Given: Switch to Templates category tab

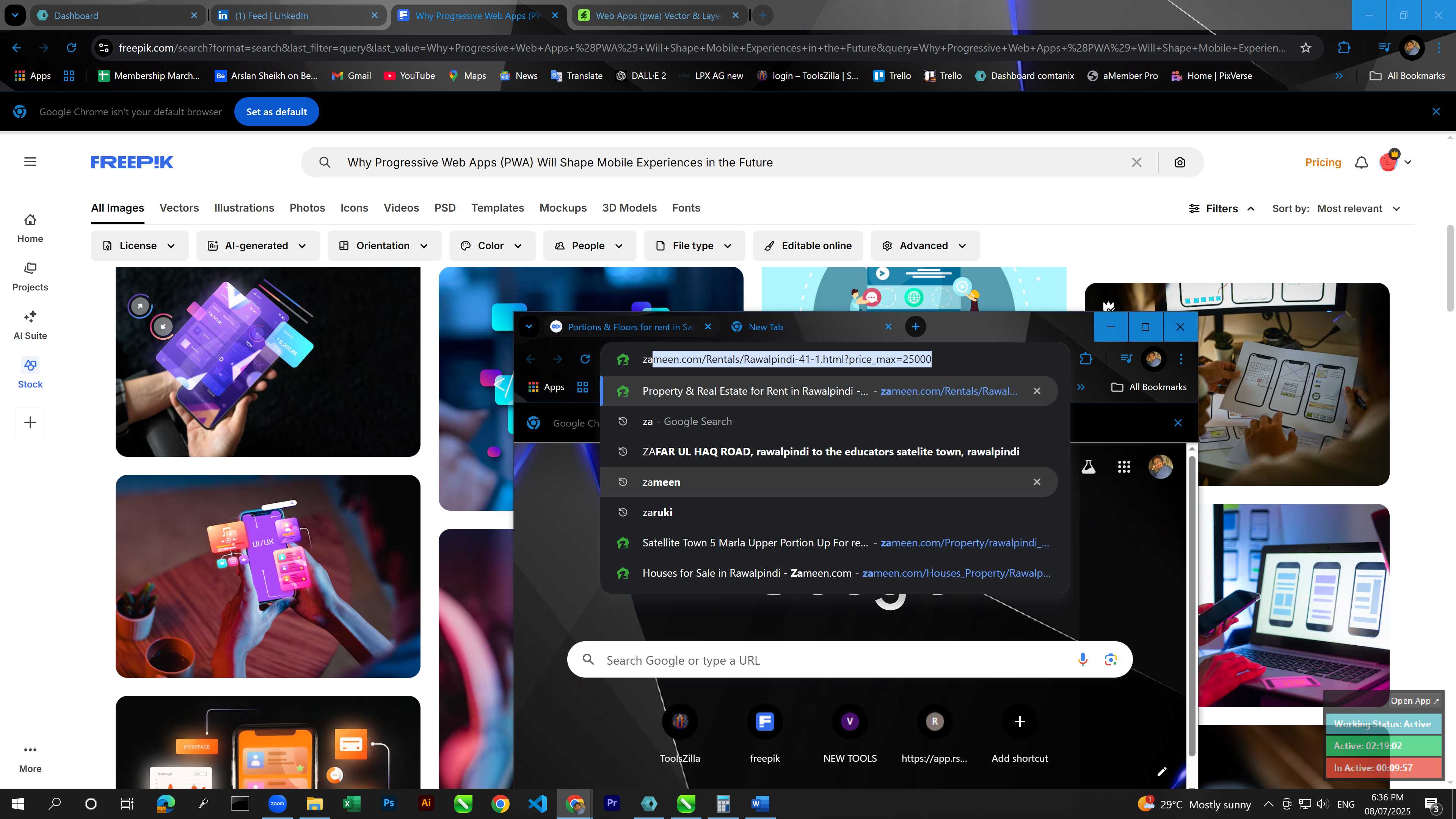Looking at the screenshot, I should (x=497, y=207).
